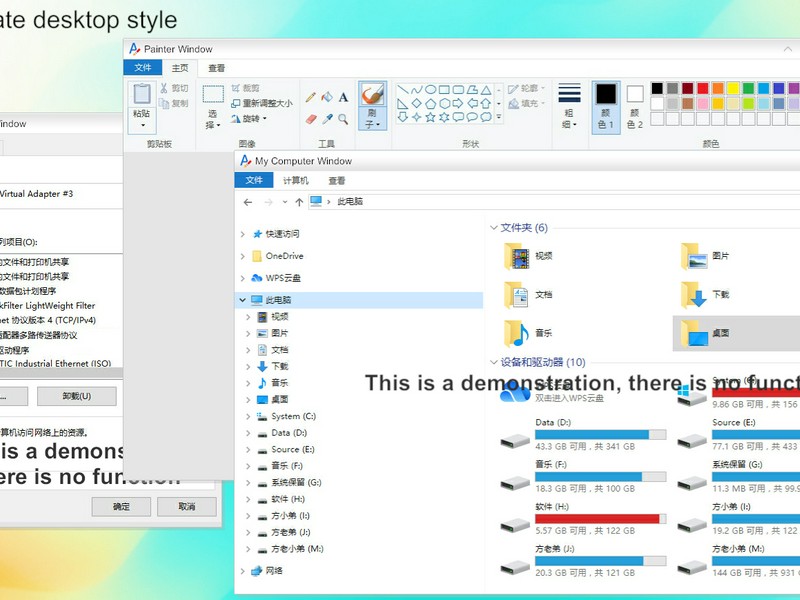Select the Desktop folder in folders pane
Screen dimensions: 800x600
point(736,333)
